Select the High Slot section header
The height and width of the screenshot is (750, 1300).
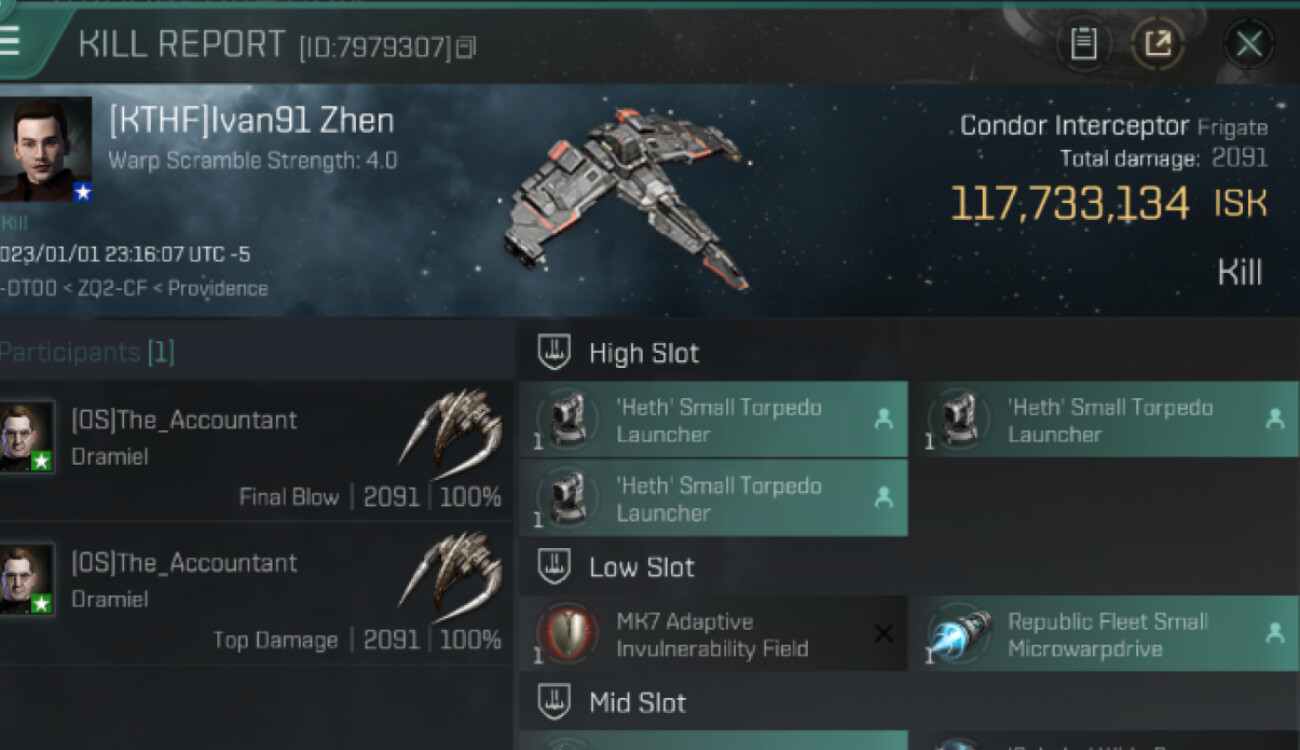point(643,353)
